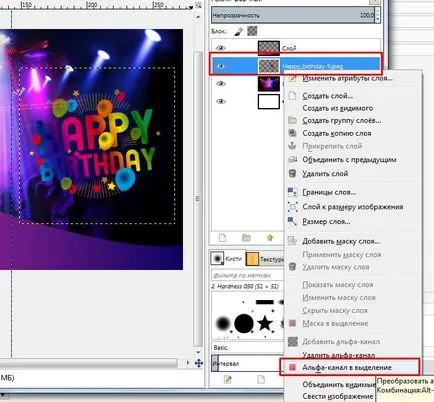The width and height of the screenshot is (434, 402).
Task: Click the brush filter by tags field
Action: click(247, 275)
